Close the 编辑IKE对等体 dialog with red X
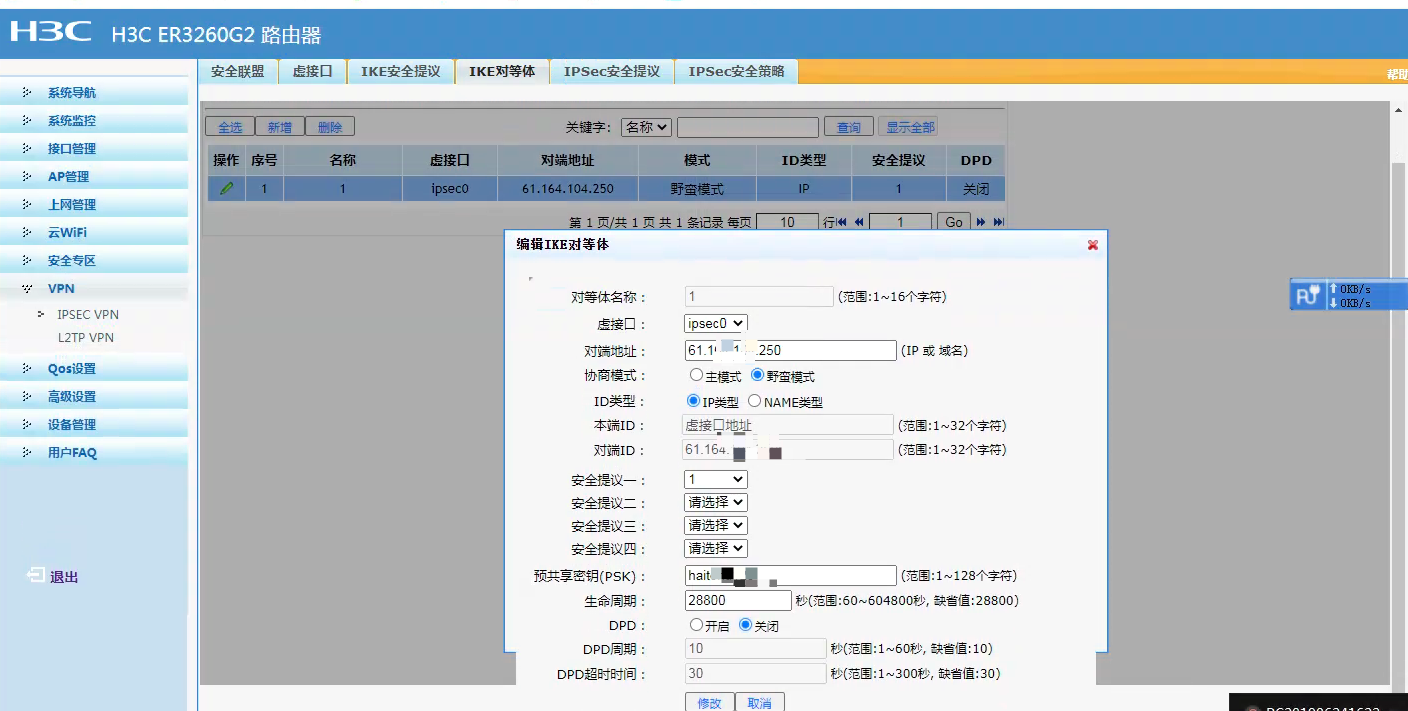The image size is (1408, 711). 1092,244
